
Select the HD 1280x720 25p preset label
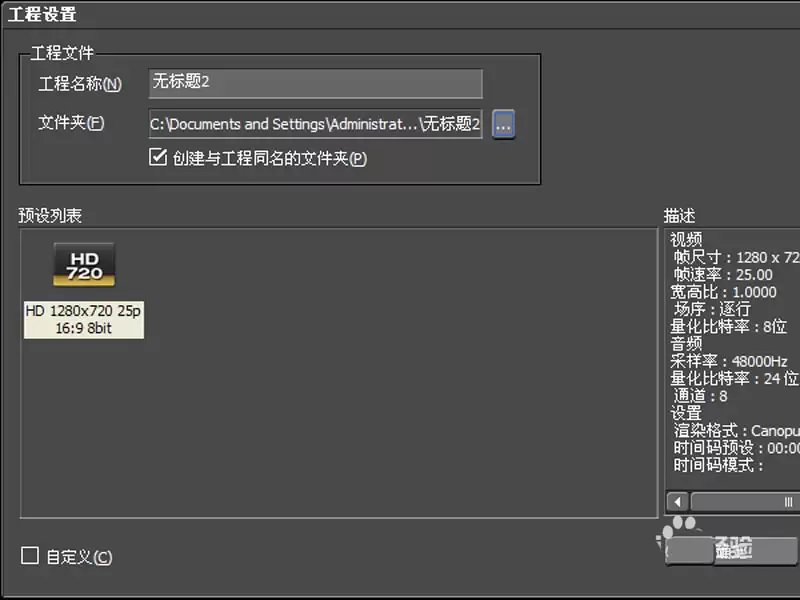click(84, 319)
